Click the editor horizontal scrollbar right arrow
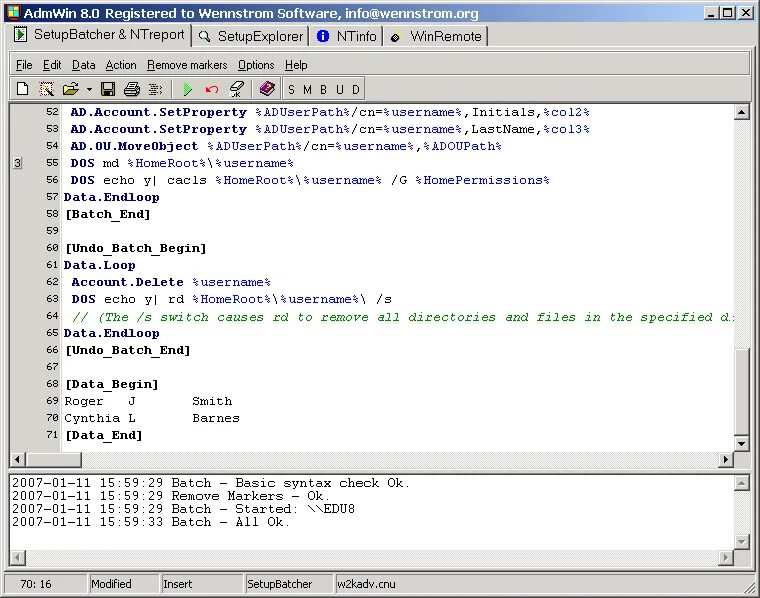The width and height of the screenshot is (760, 598). click(725, 459)
